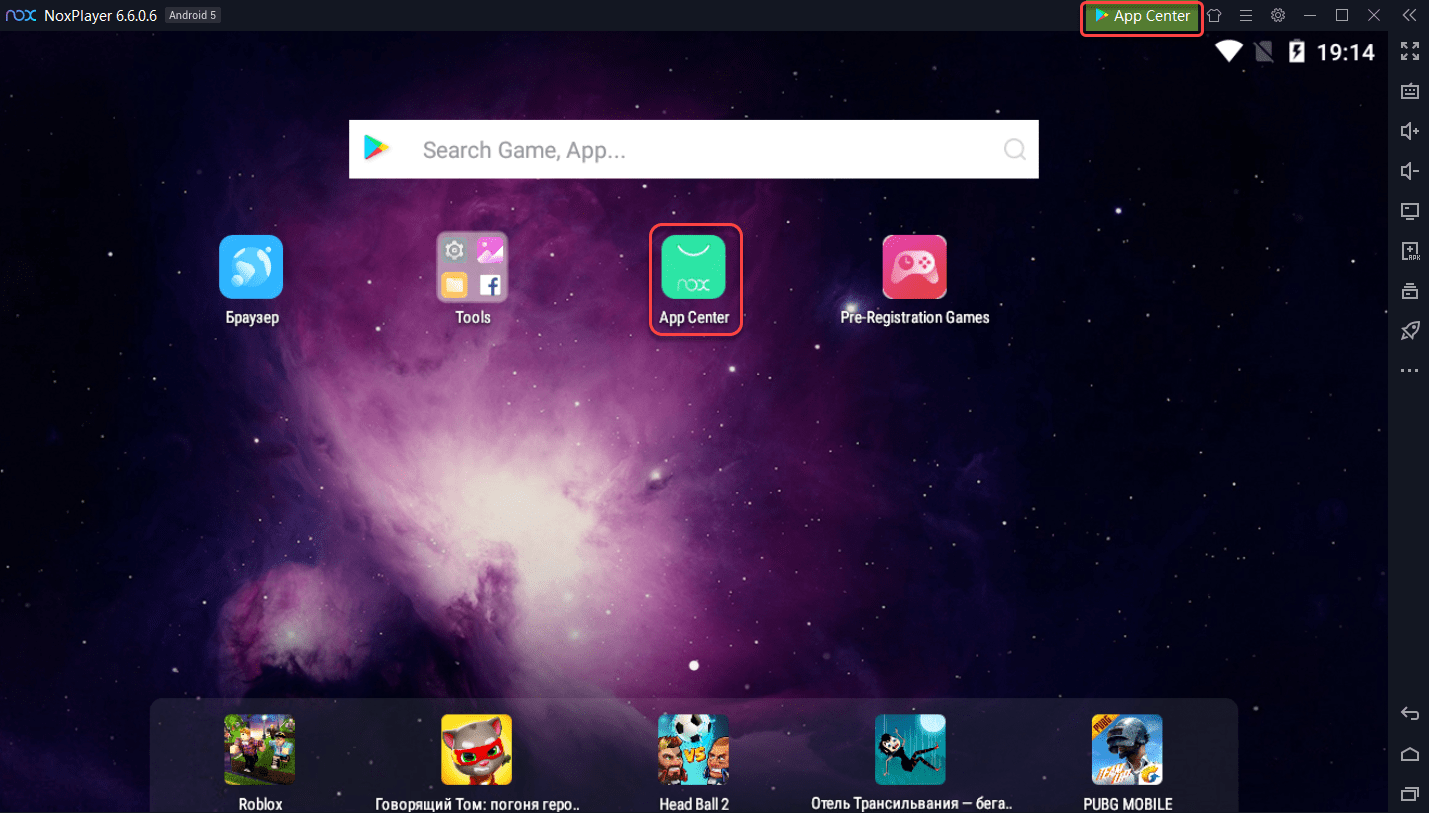Toggle fullscreen mode in sidebar
The image size is (1429, 813).
[x=1410, y=51]
